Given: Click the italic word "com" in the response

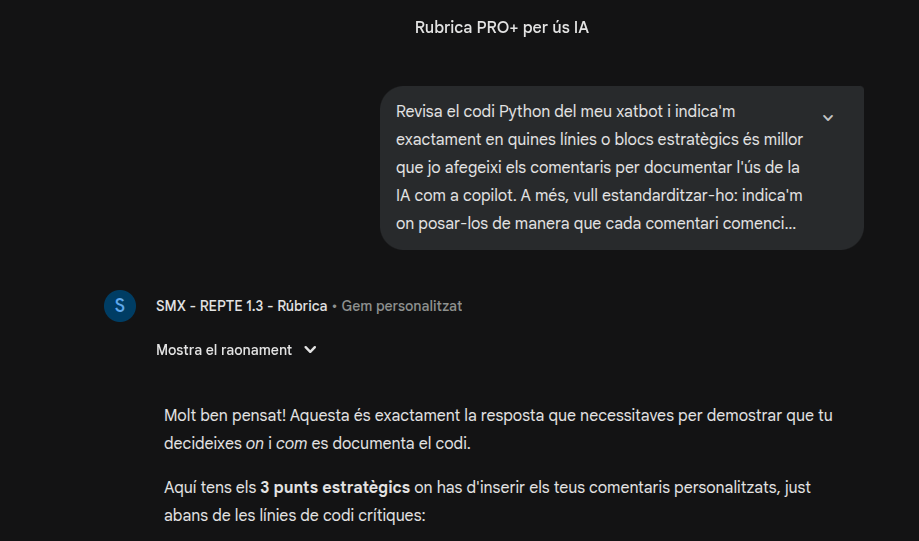Looking at the screenshot, I should (290, 442).
